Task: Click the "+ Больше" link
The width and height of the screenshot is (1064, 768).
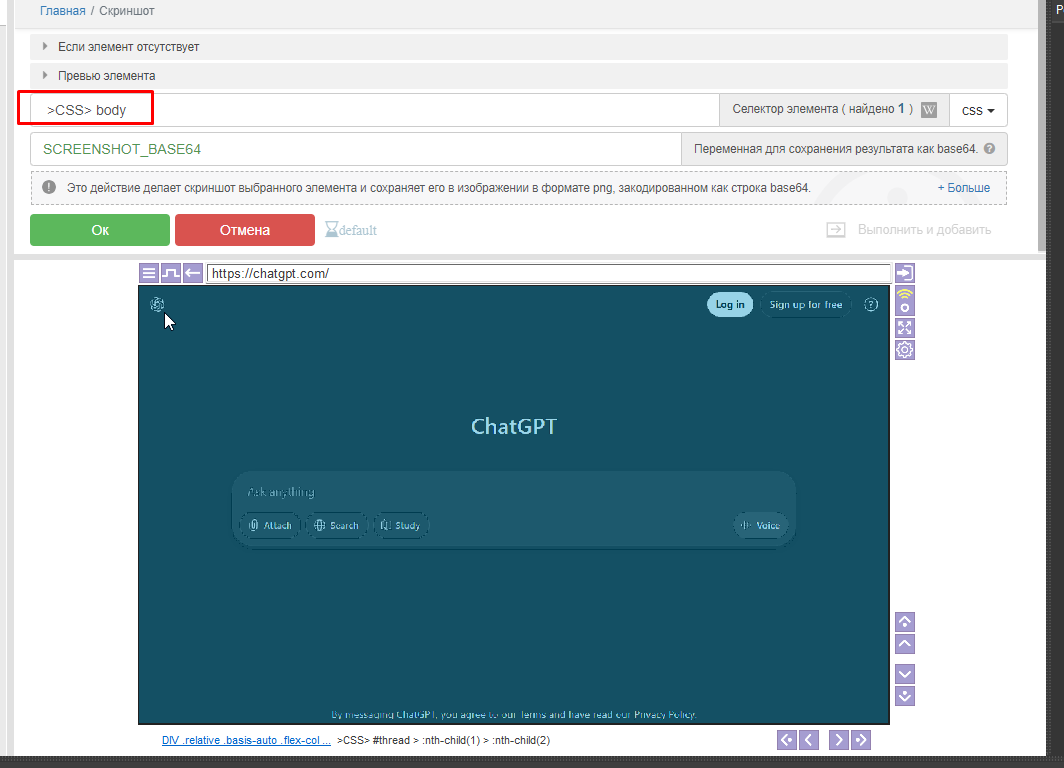Action: [963, 188]
